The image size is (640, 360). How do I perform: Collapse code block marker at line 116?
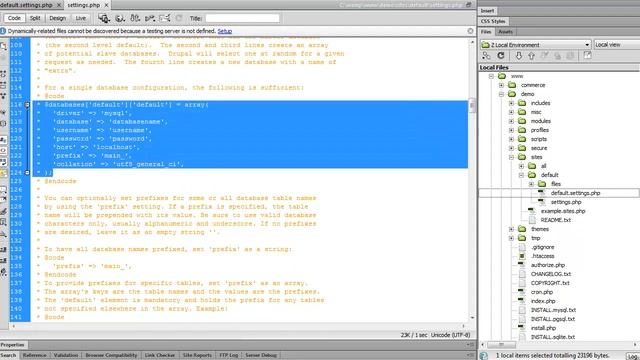(x=27, y=105)
